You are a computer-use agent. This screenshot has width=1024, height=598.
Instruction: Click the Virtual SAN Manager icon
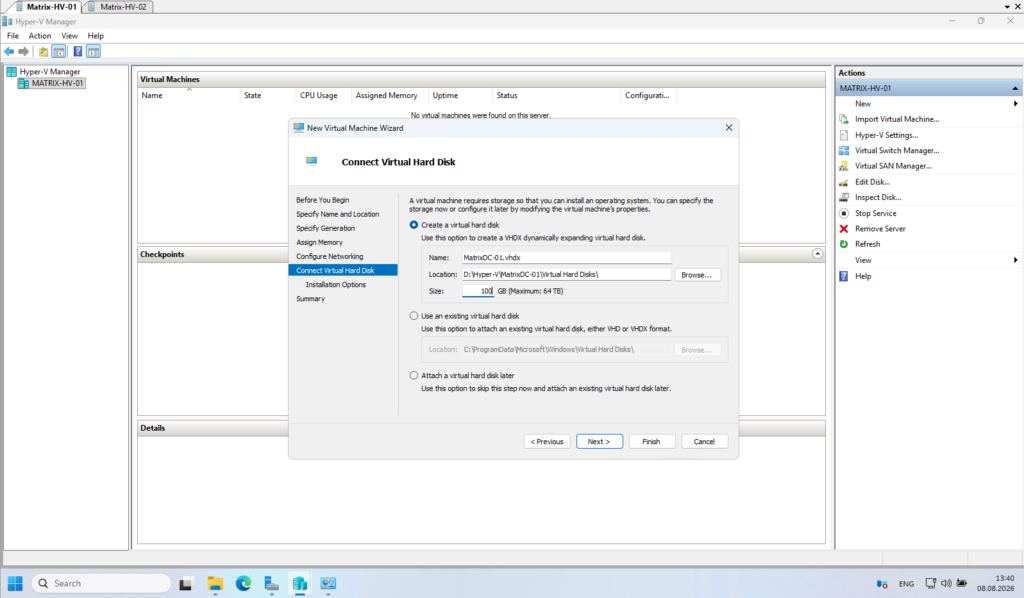click(x=844, y=166)
